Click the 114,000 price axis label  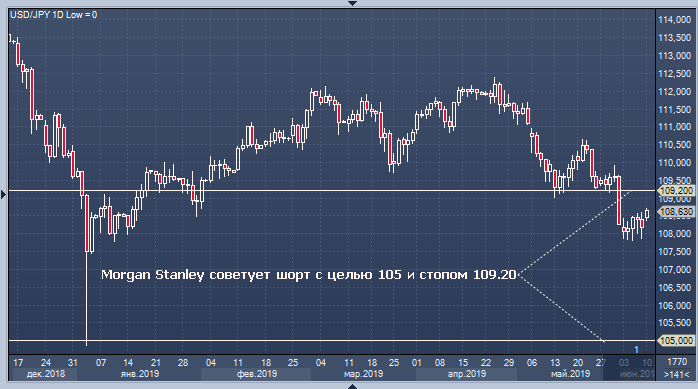click(675, 20)
